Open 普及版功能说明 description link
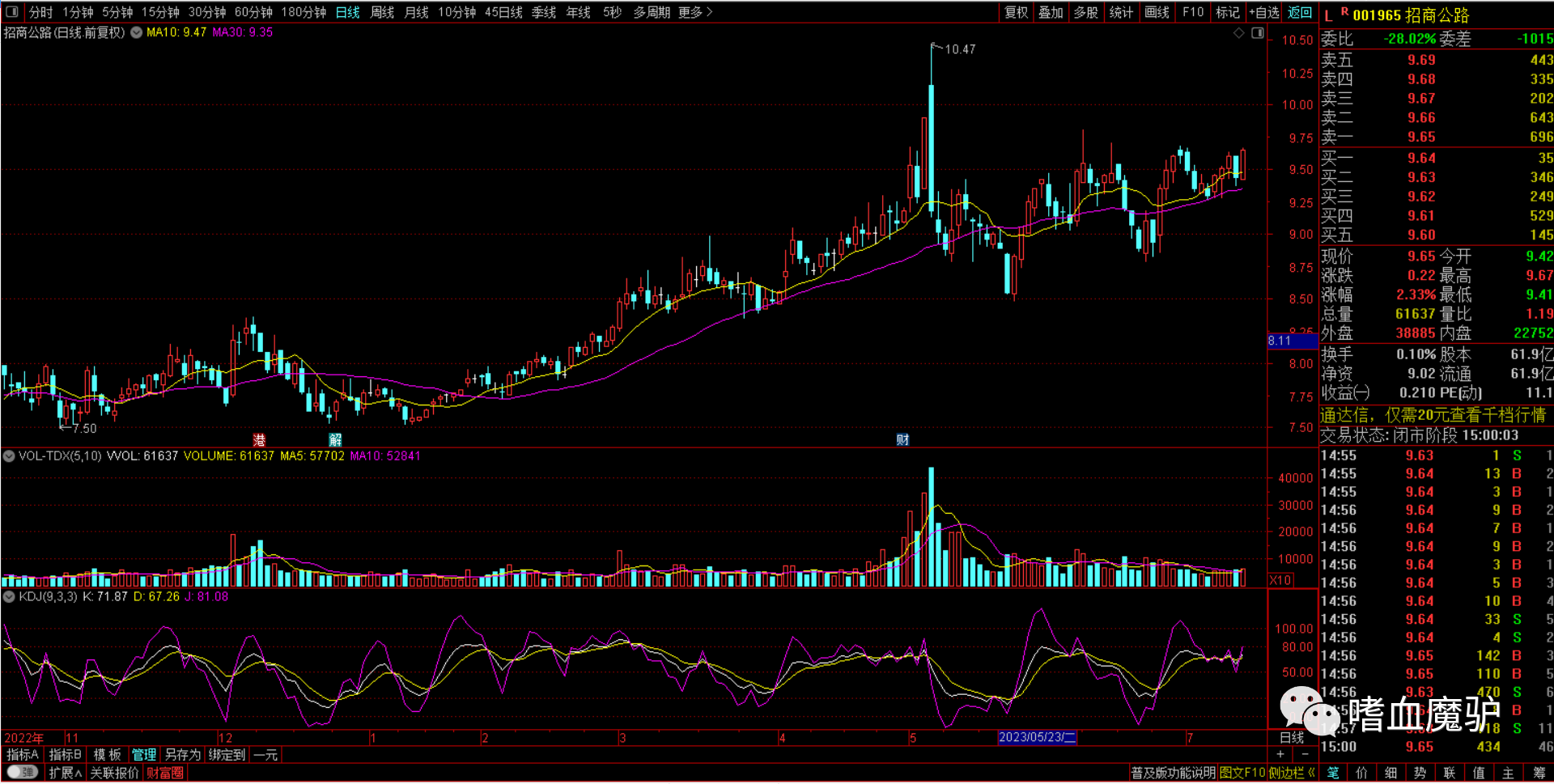 (1173, 773)
